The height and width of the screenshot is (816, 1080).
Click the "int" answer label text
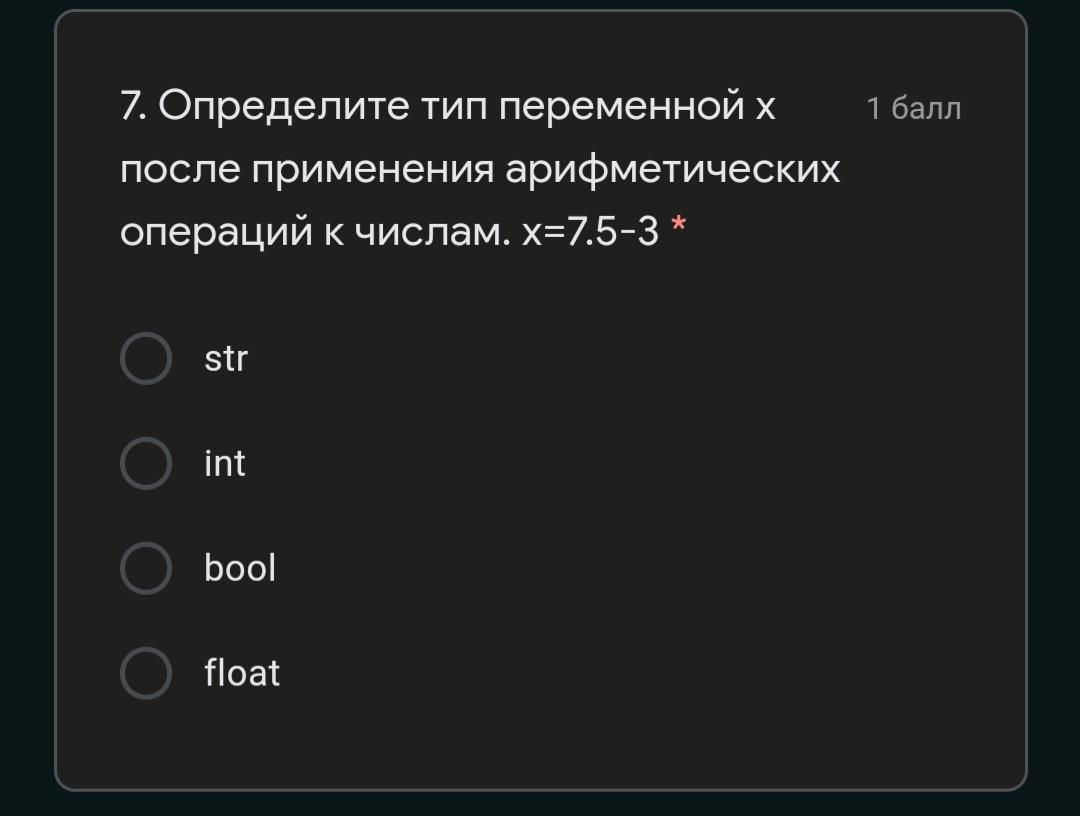[225, 464]
